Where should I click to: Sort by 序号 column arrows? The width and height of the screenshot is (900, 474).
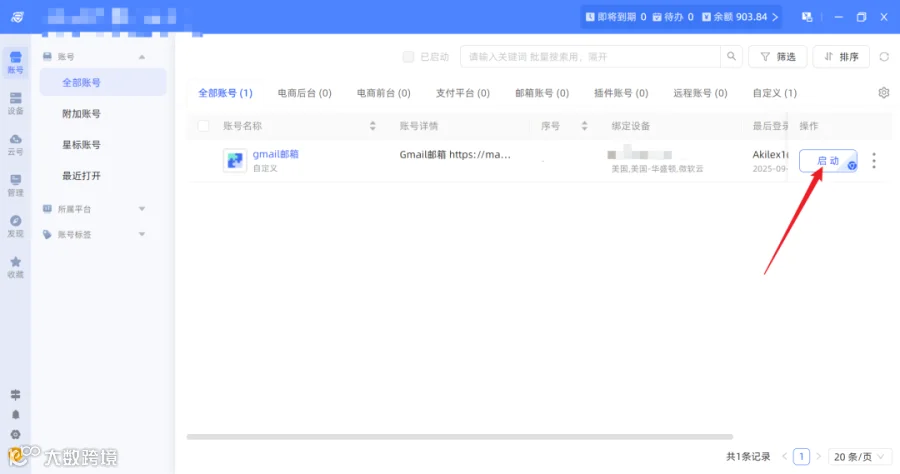click(x=584, y=126)
